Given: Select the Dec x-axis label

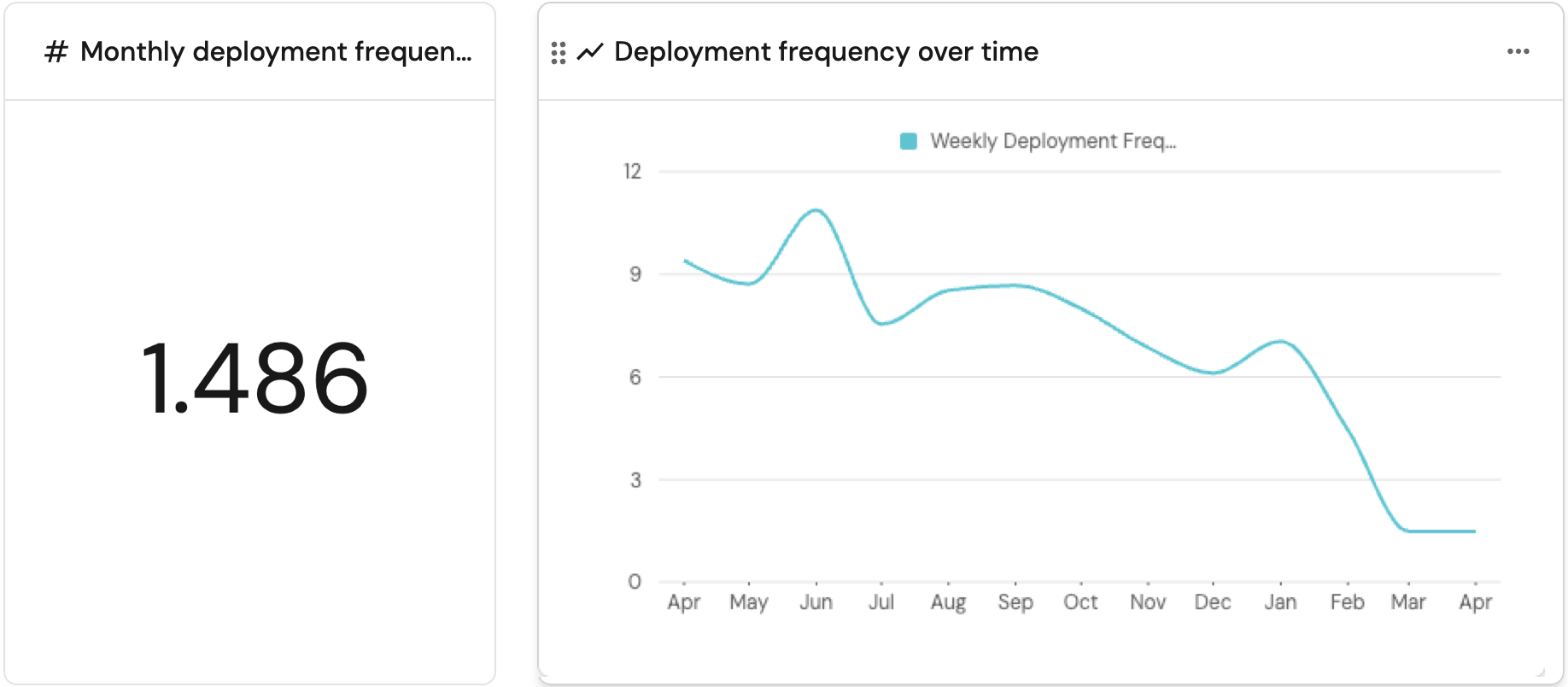Looking at the screenshot, I should (x=1212, y=602).
